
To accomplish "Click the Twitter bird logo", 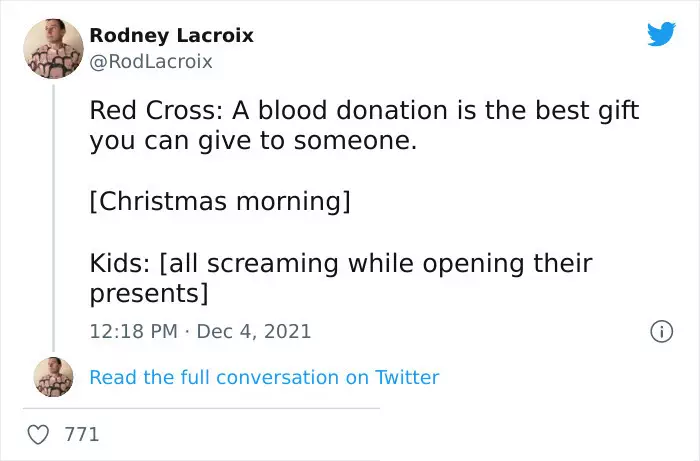I will [661, 34].
